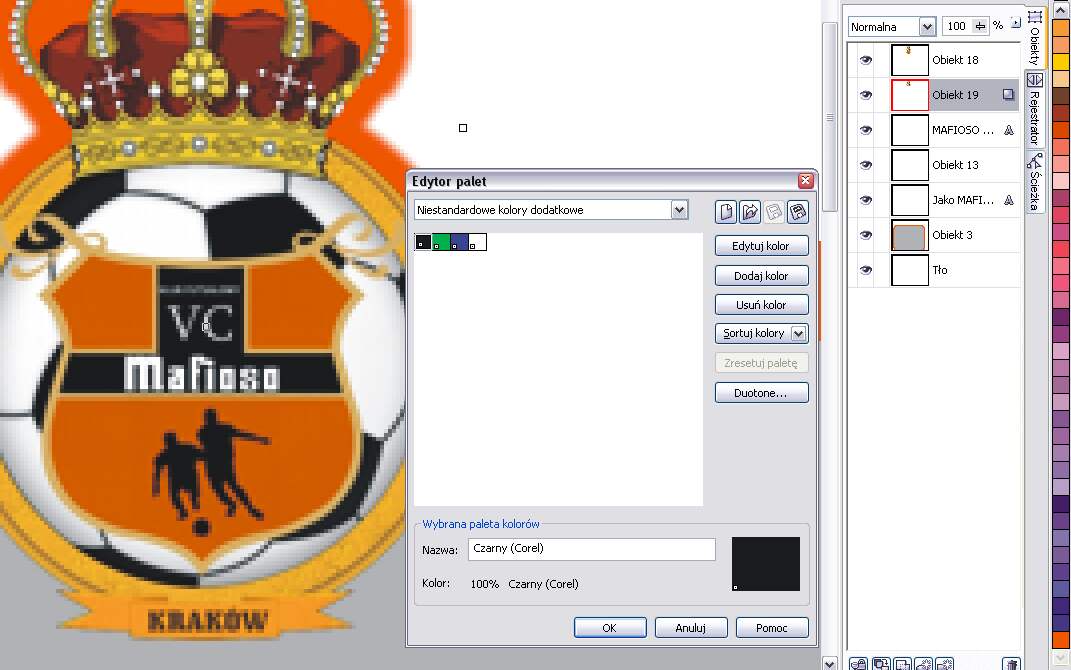Open the Sortuj kolory dropdown arrow
The height and width of the screenshot is (670, 1071).
(x=798, y=334)
